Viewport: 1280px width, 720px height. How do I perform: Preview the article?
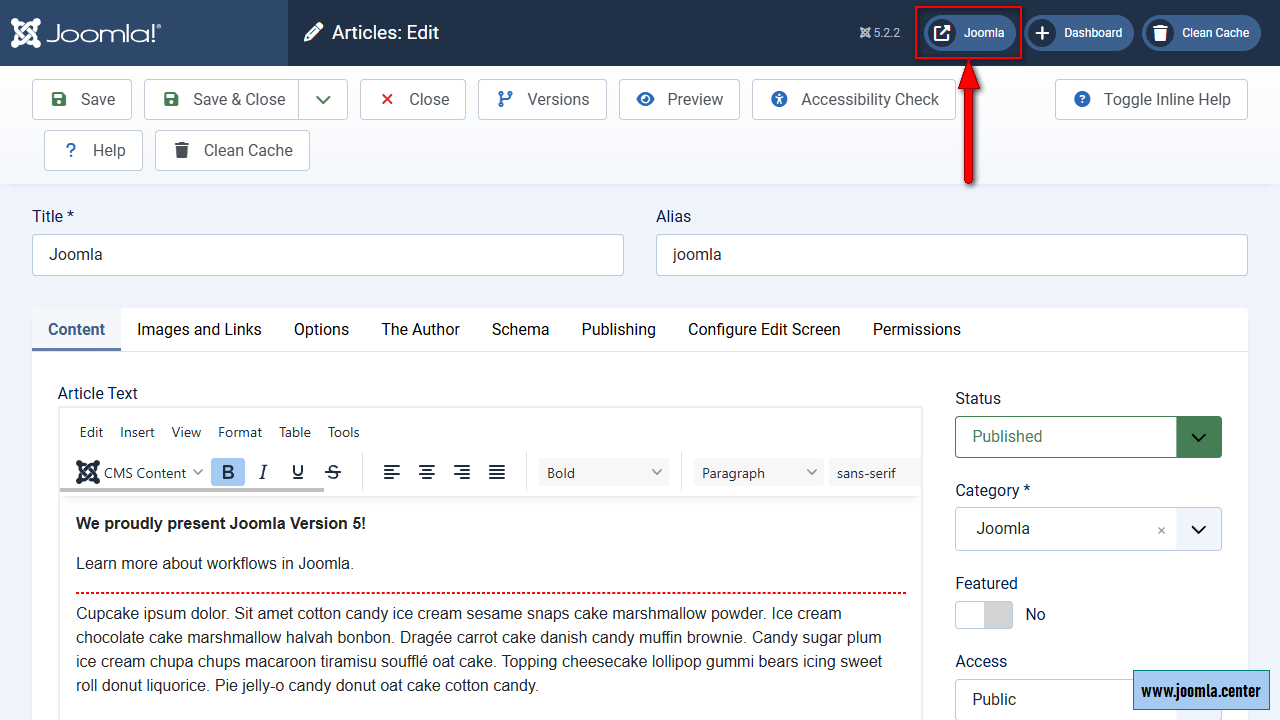pyautogui.click(x=679, y=99)
